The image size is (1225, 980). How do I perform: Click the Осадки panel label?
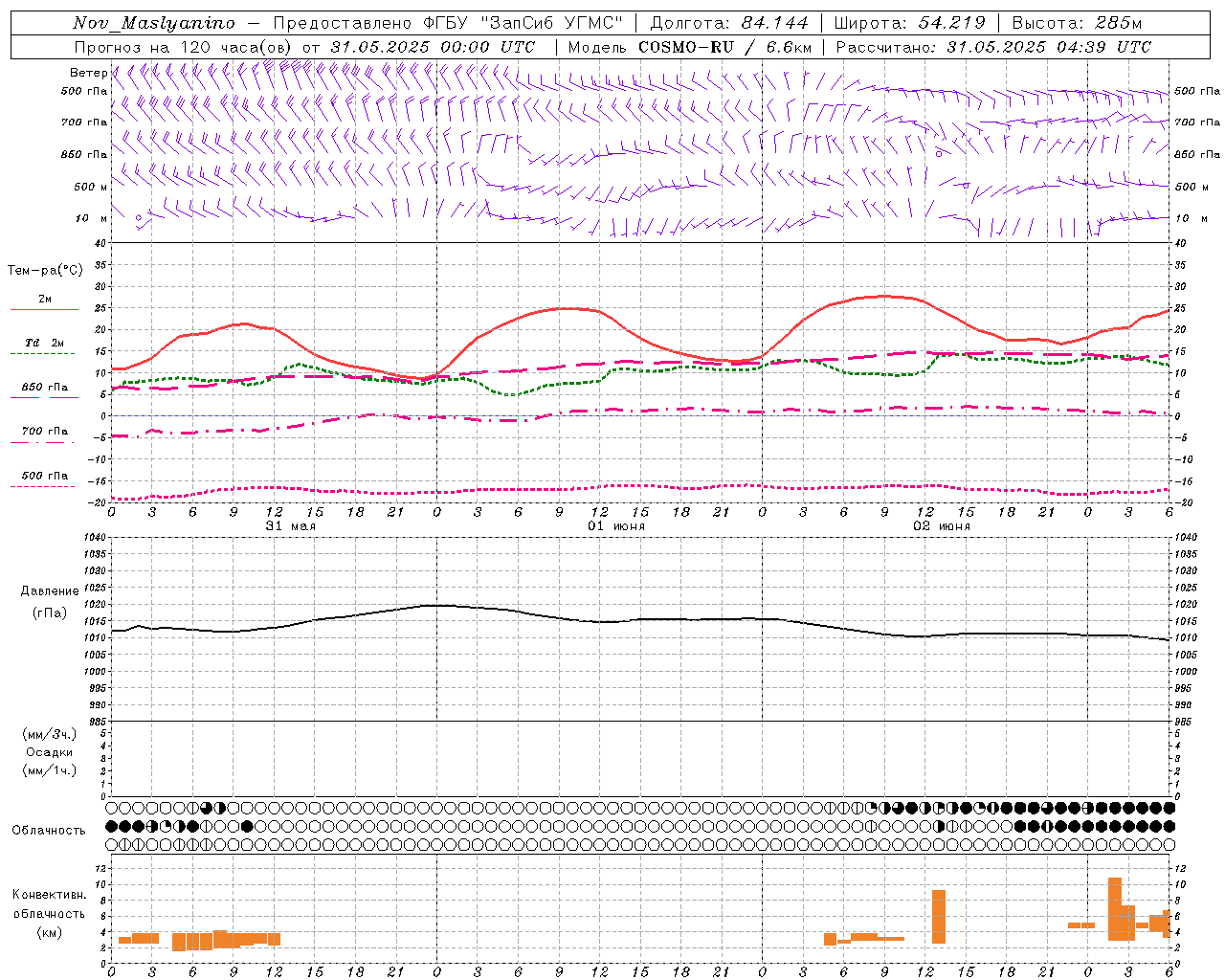coord(50,752)
